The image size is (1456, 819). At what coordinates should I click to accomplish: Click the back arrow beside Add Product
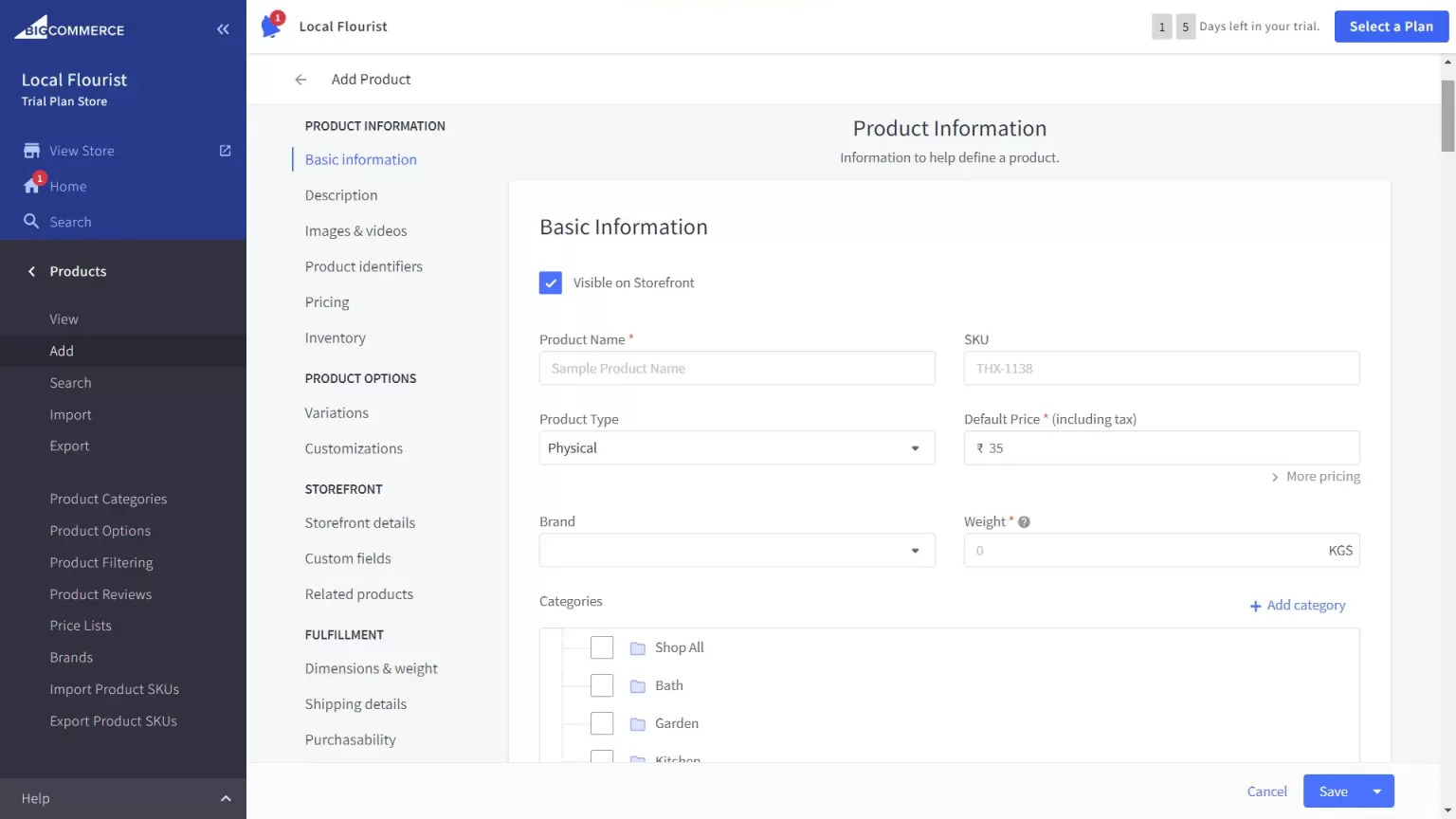click(x=300, y=80)
